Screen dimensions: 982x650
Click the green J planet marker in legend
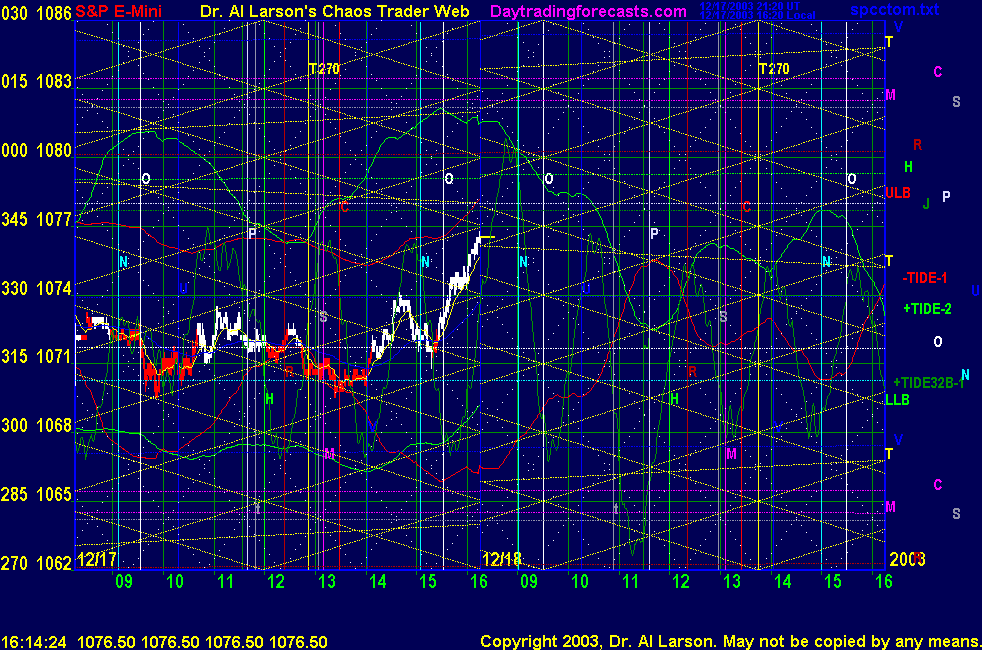(x=926, y=203)
